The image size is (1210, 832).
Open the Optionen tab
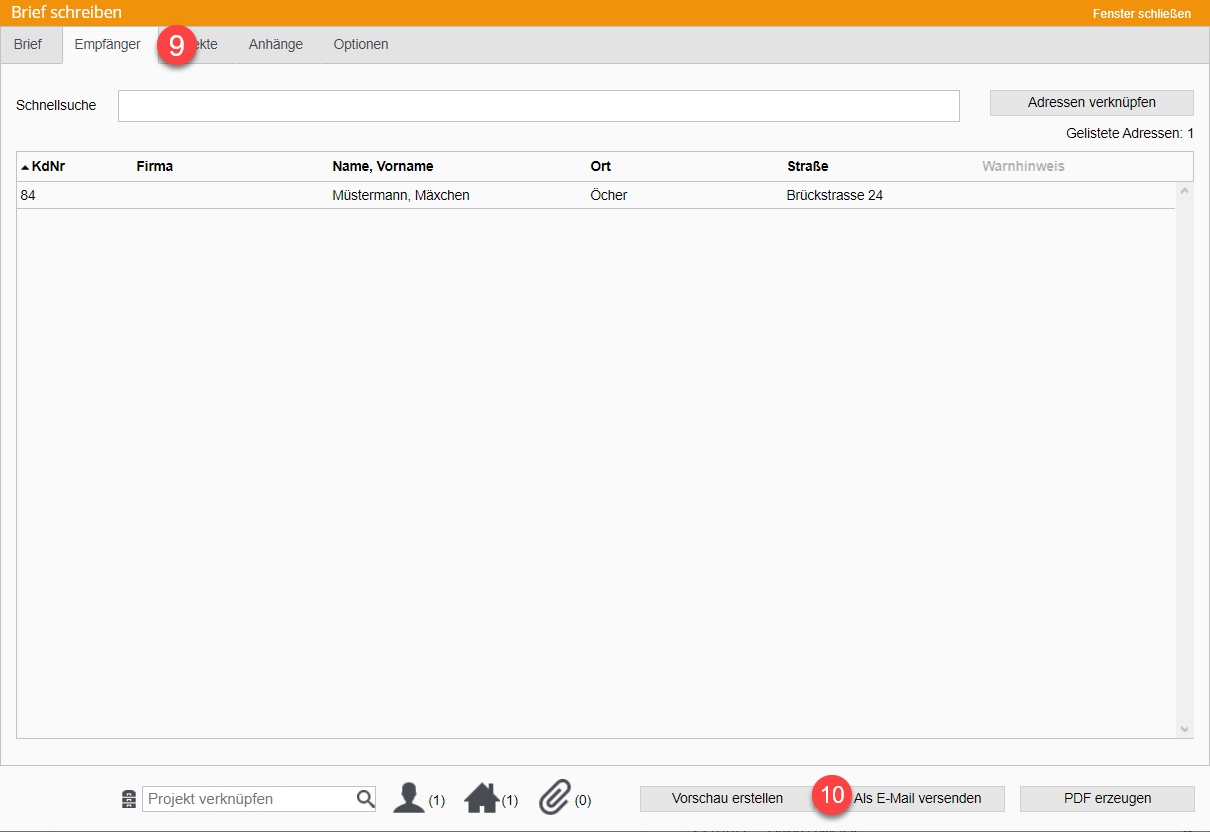tap(361, 45)
